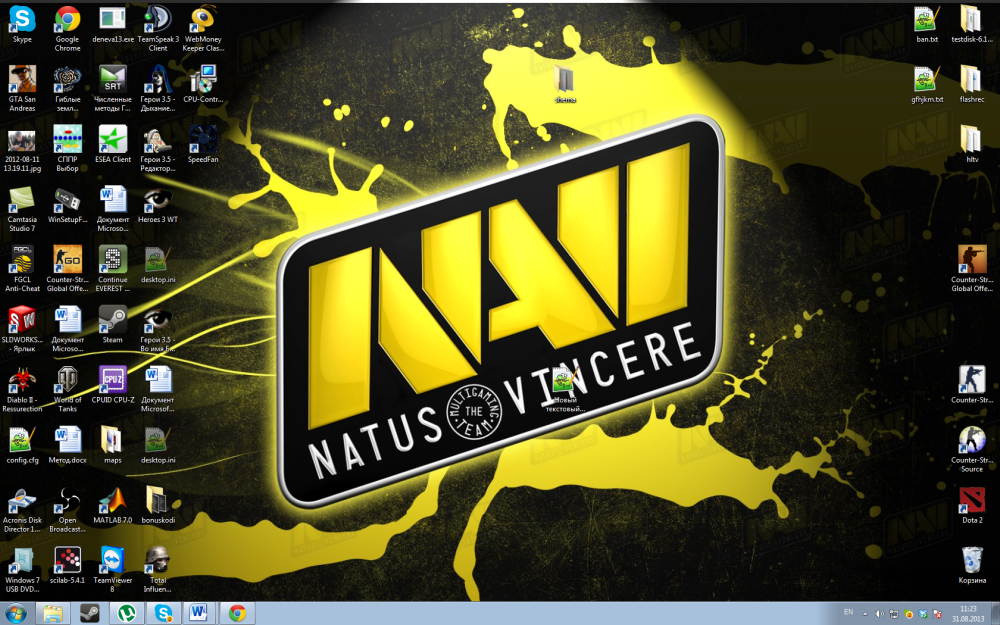Open Google Chrome from the taskbar

pyautogui.click(x=237, y=614)
